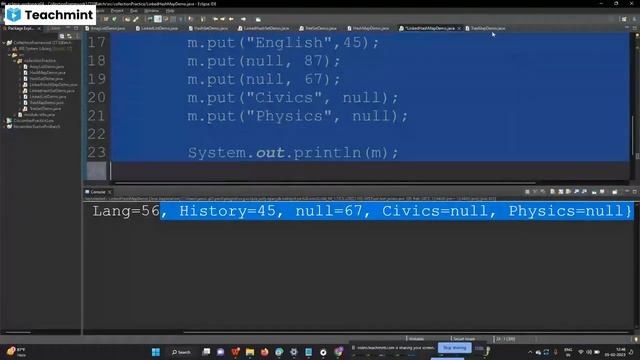Close the LinkedHashMapDemo.java editor tab
This screenshot has width=640, height=360.
459,28
